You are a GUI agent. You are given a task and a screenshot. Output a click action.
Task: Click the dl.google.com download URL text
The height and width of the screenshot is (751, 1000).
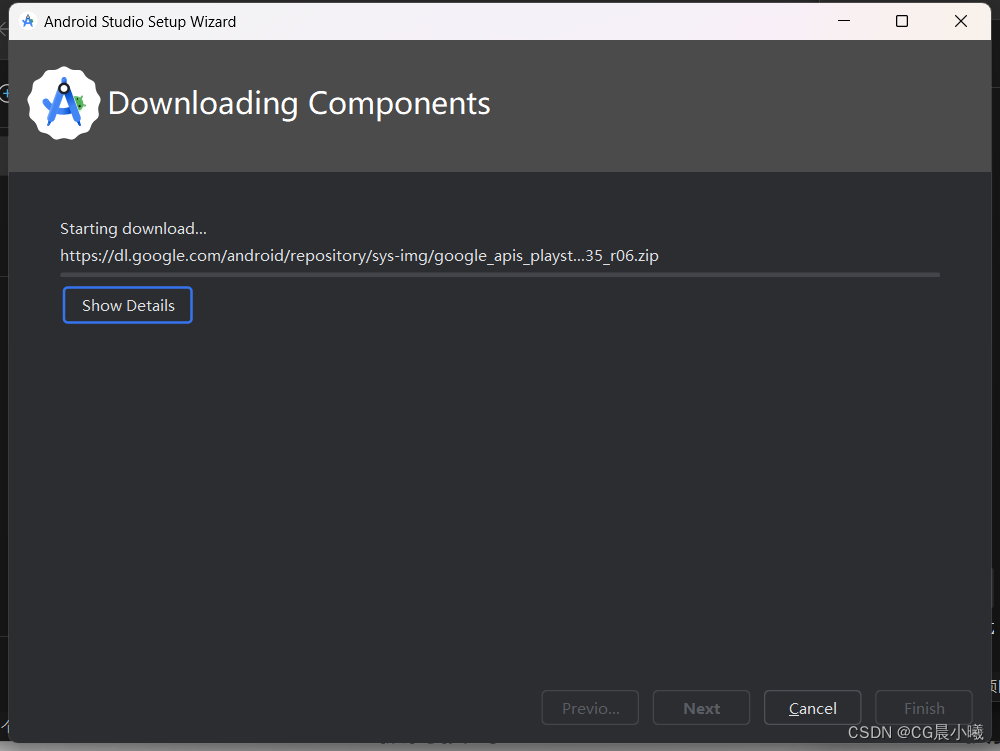(x=359, y=256)
